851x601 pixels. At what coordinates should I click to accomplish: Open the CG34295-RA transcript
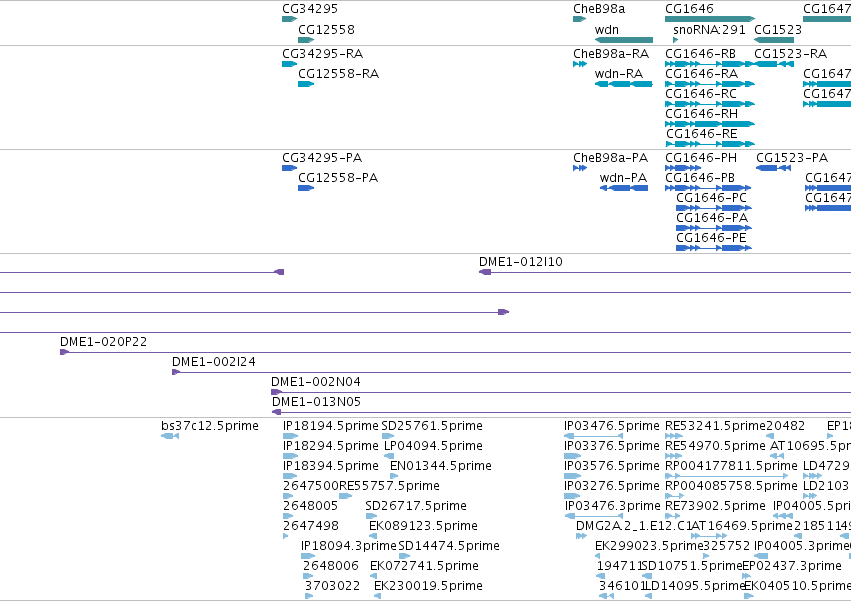click(289, 64)
